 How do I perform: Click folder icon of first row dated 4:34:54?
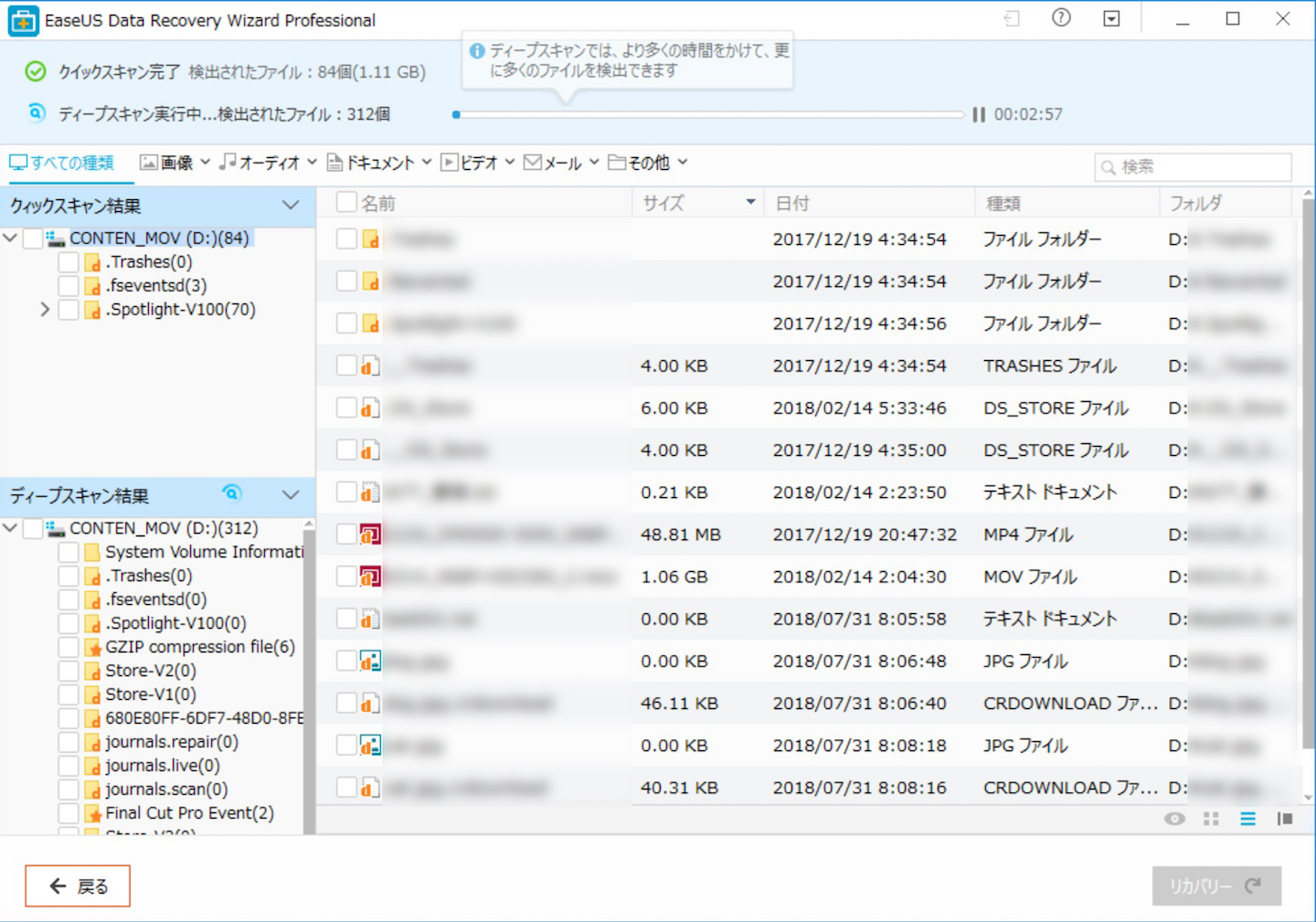coord(370,239)
